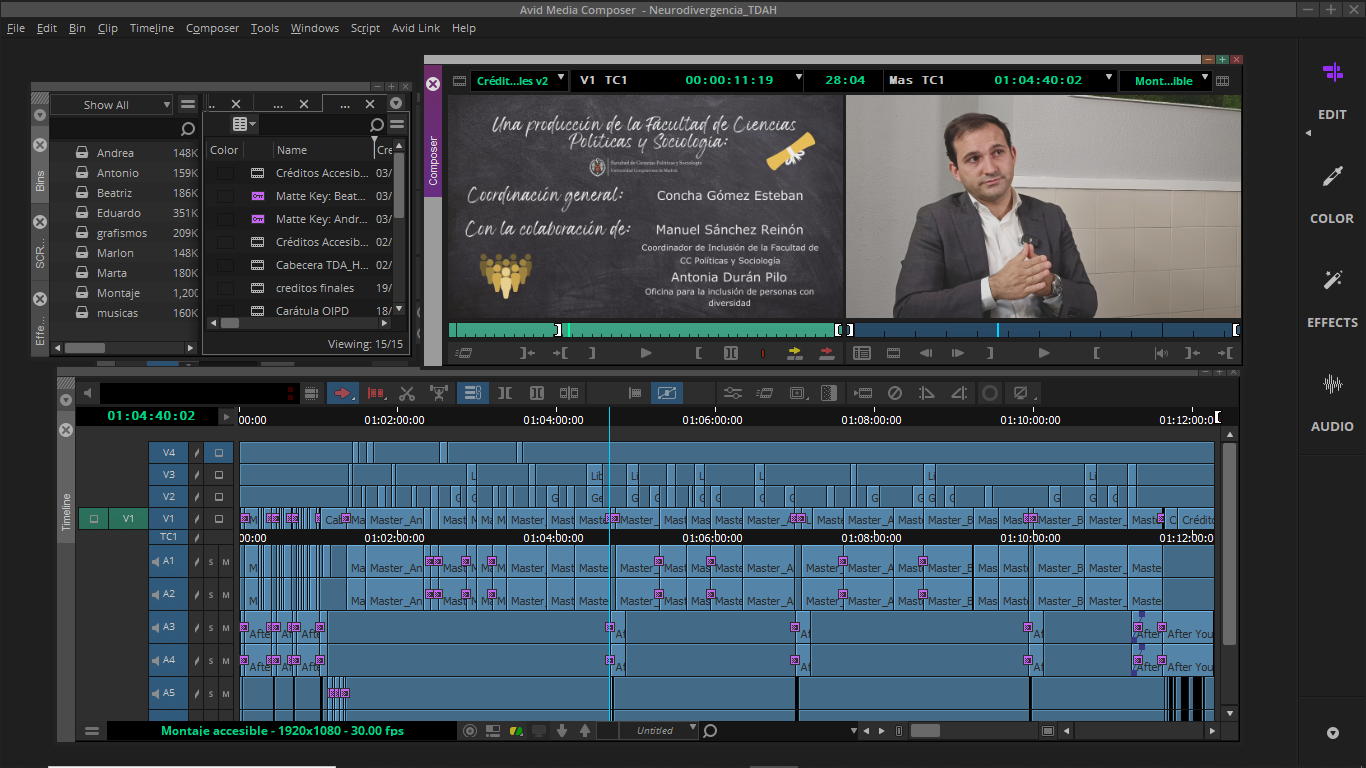
Task: Click the search magnifier in the open bin
Action: (x=376, y=125)
